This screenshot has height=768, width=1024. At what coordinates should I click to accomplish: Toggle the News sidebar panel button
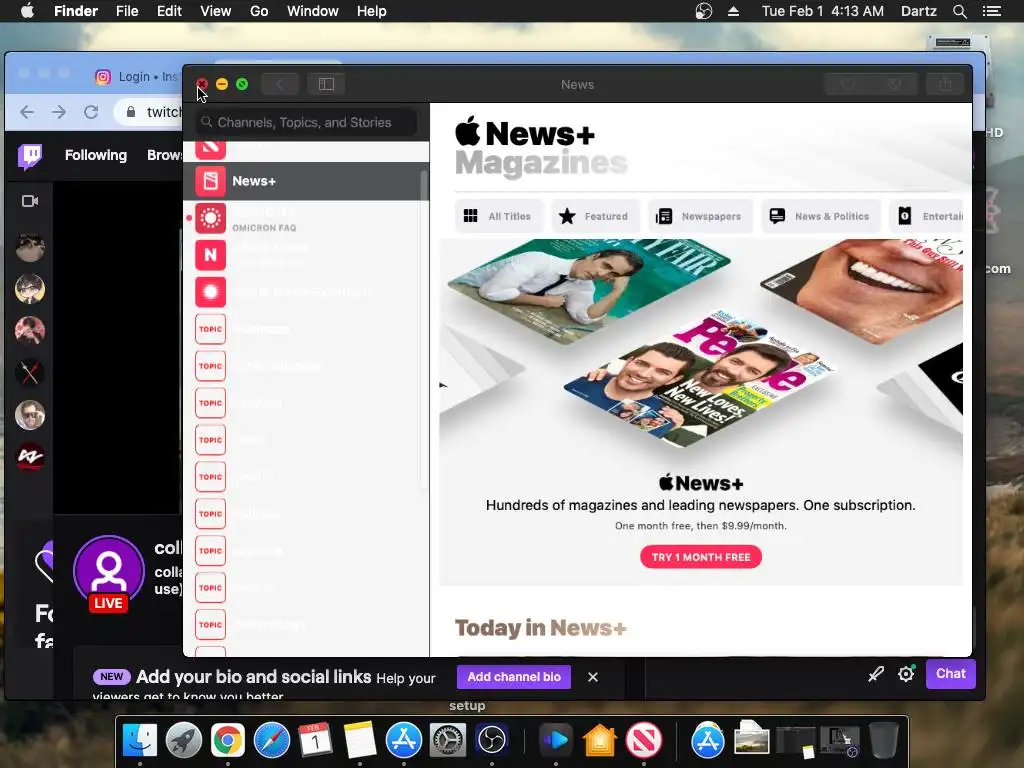[326, 84]
